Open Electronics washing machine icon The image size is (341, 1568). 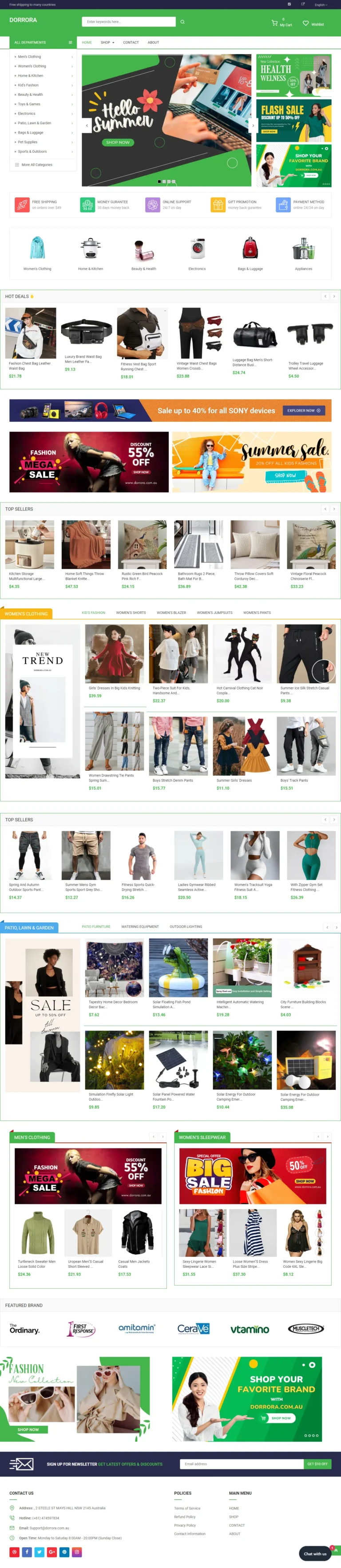pyautogui.click(x=197, y=248)
